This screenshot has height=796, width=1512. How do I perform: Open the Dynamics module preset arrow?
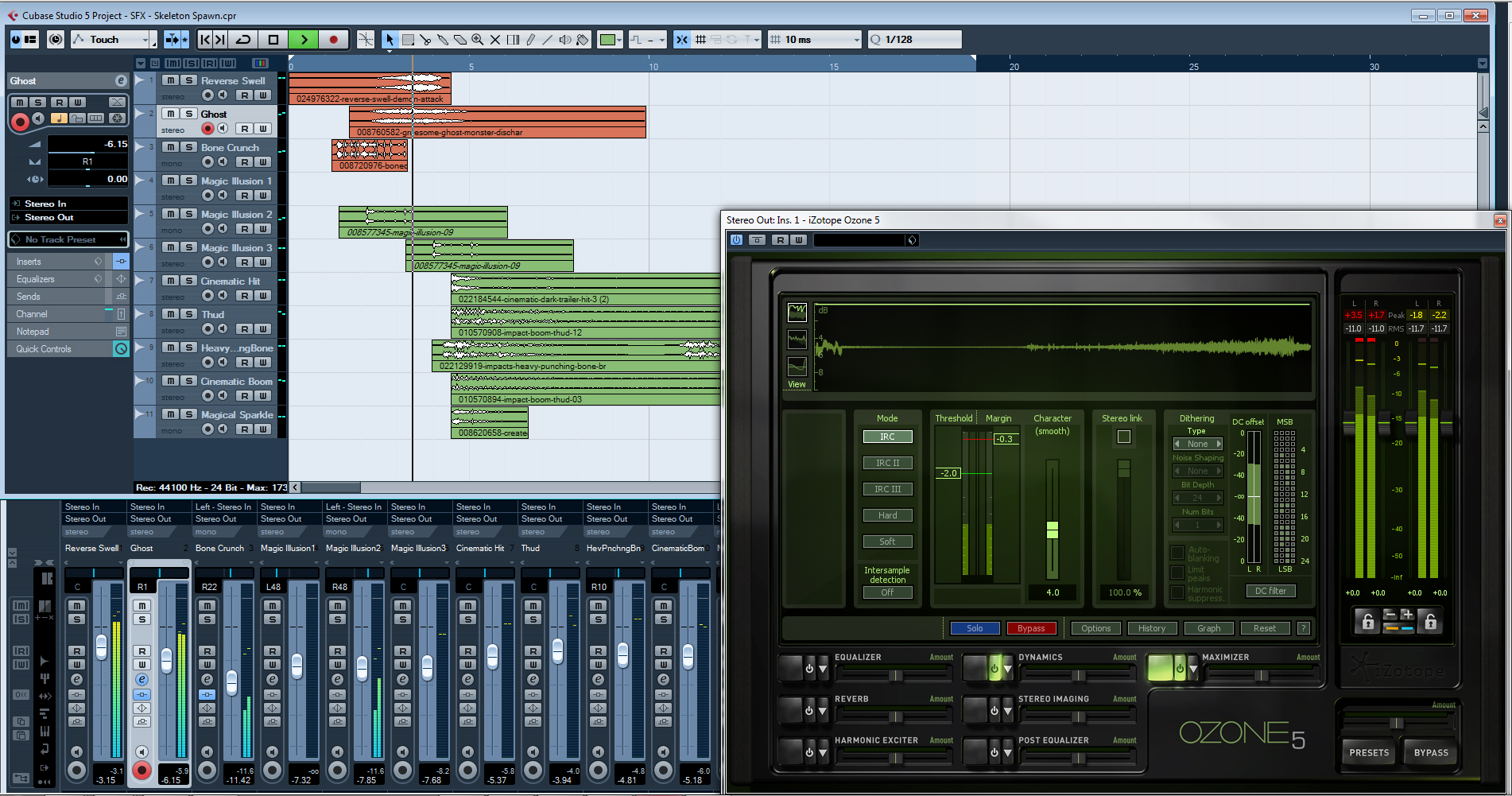(x=1008, y=669)
